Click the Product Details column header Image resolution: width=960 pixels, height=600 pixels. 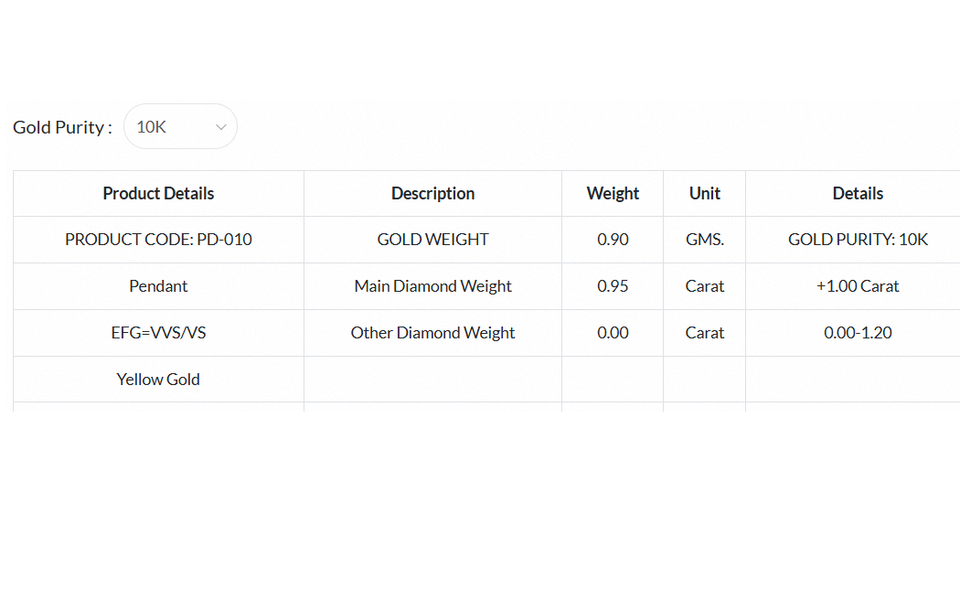point(158,193)
